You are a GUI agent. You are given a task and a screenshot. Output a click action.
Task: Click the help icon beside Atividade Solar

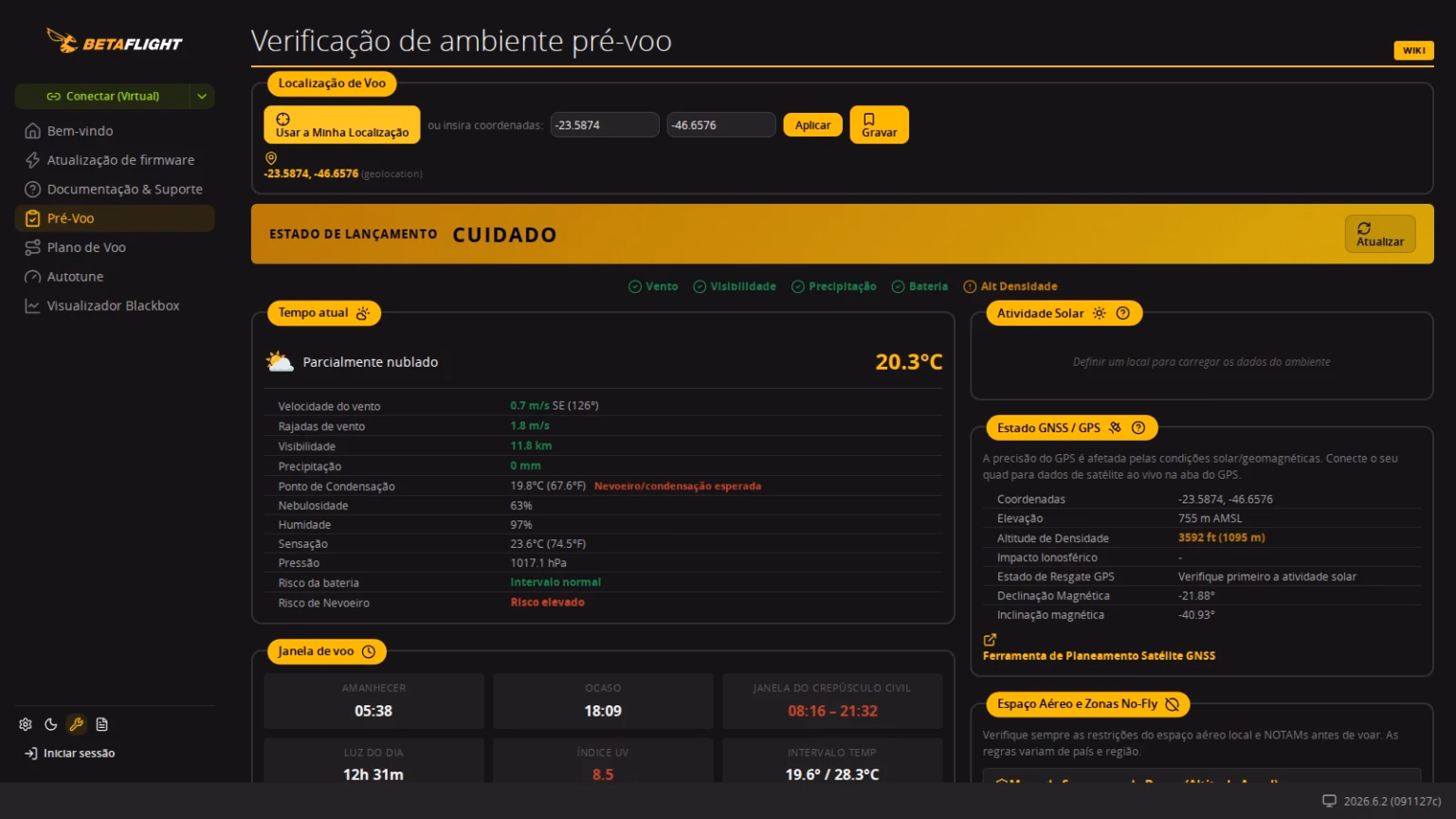[1123, 314]
